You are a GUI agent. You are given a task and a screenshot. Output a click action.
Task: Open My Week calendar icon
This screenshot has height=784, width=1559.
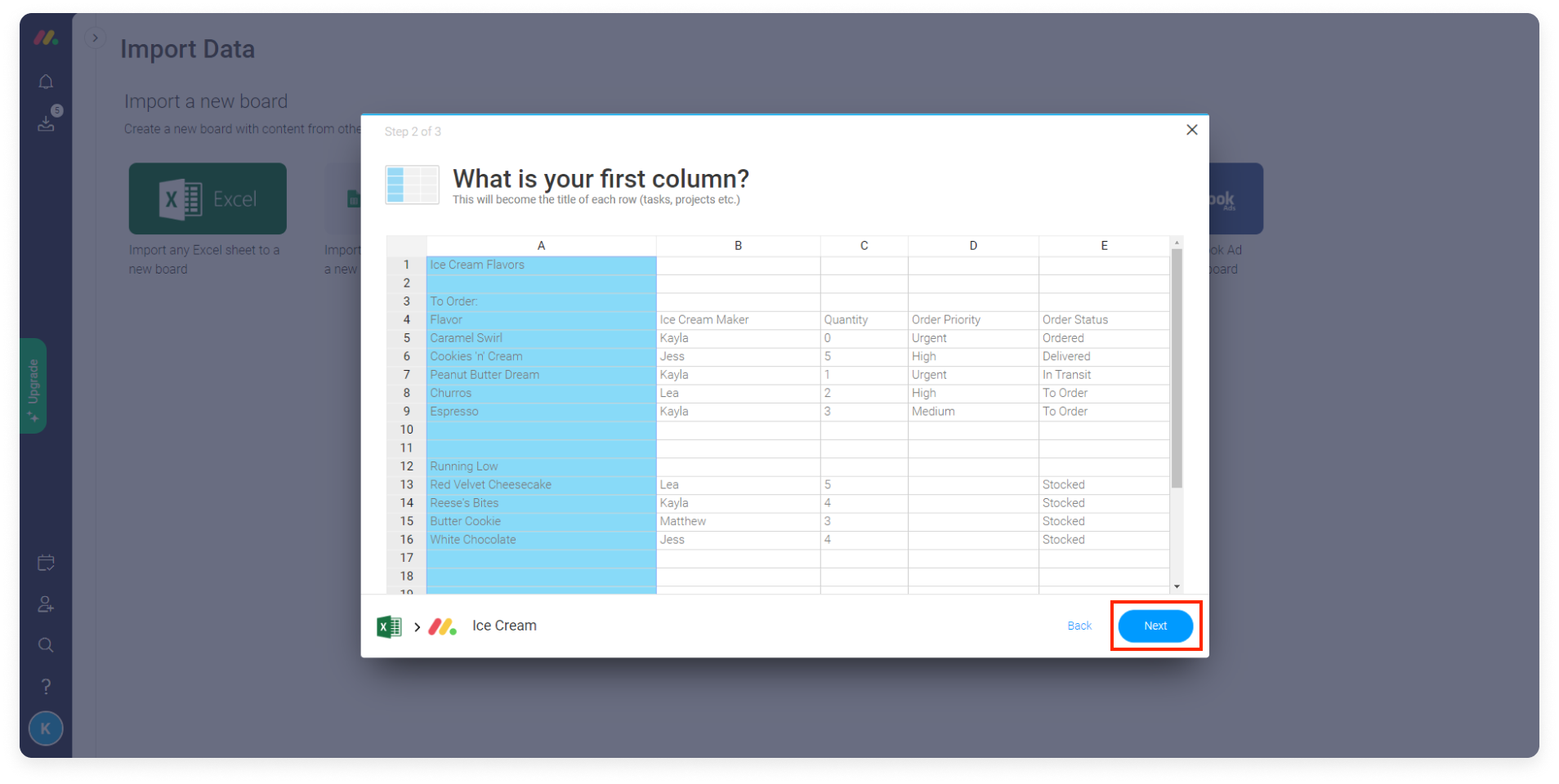coord(46,563)
